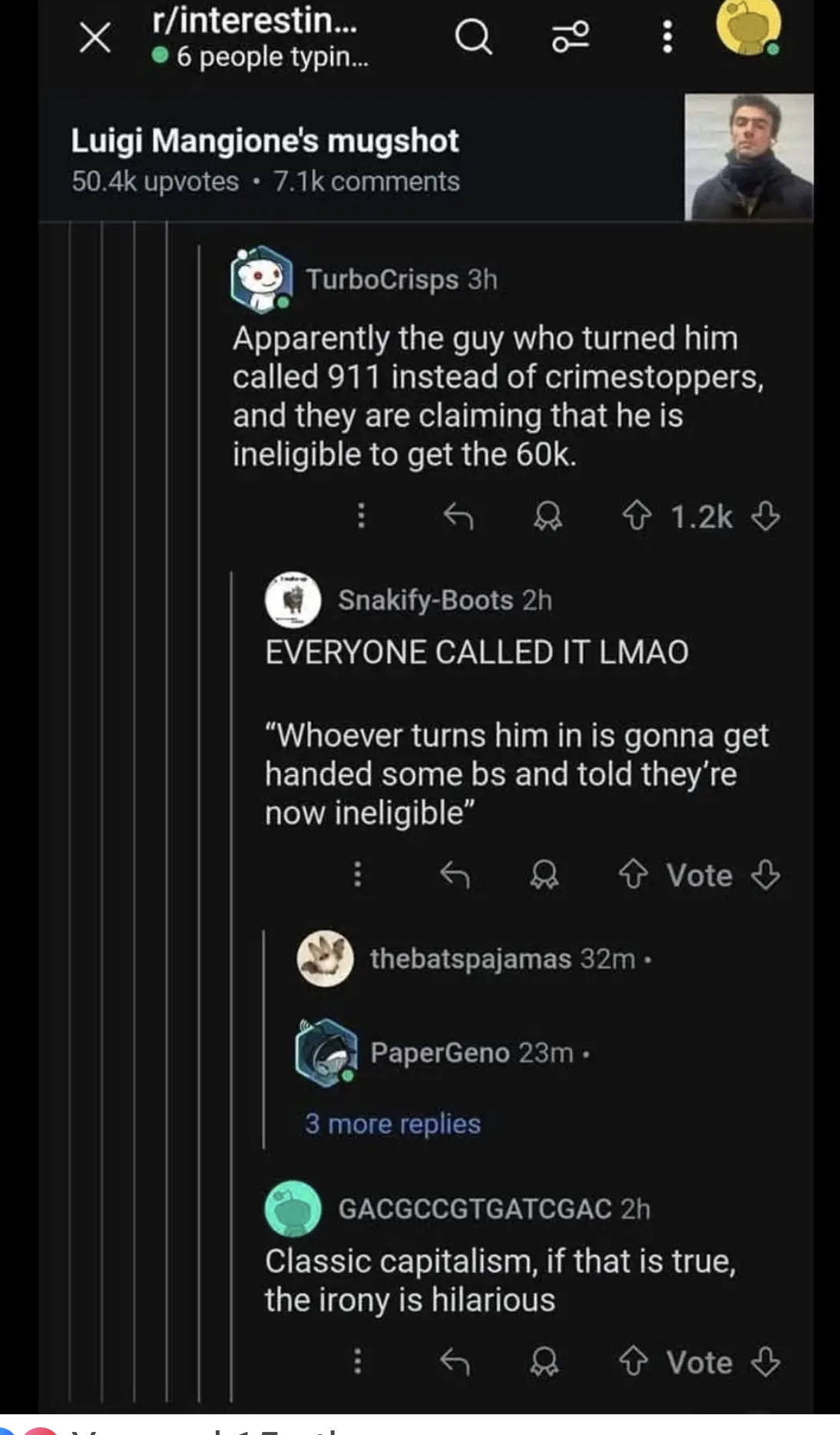
Task: Upvote TurboCrisps' comment
Action: pos(636,516)
